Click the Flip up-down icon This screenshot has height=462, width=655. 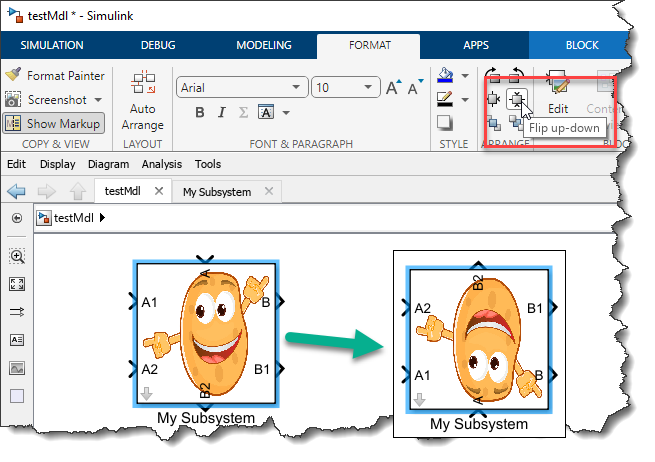(516, 99)
